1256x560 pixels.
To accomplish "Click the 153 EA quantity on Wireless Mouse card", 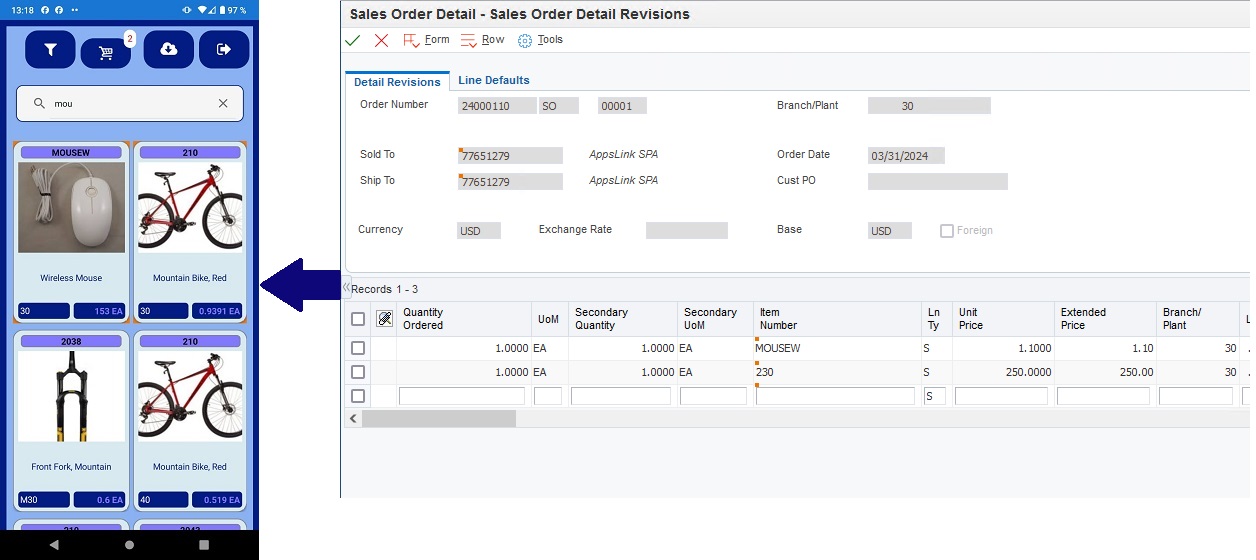I will pyautogui.click(x=99, y=311).
